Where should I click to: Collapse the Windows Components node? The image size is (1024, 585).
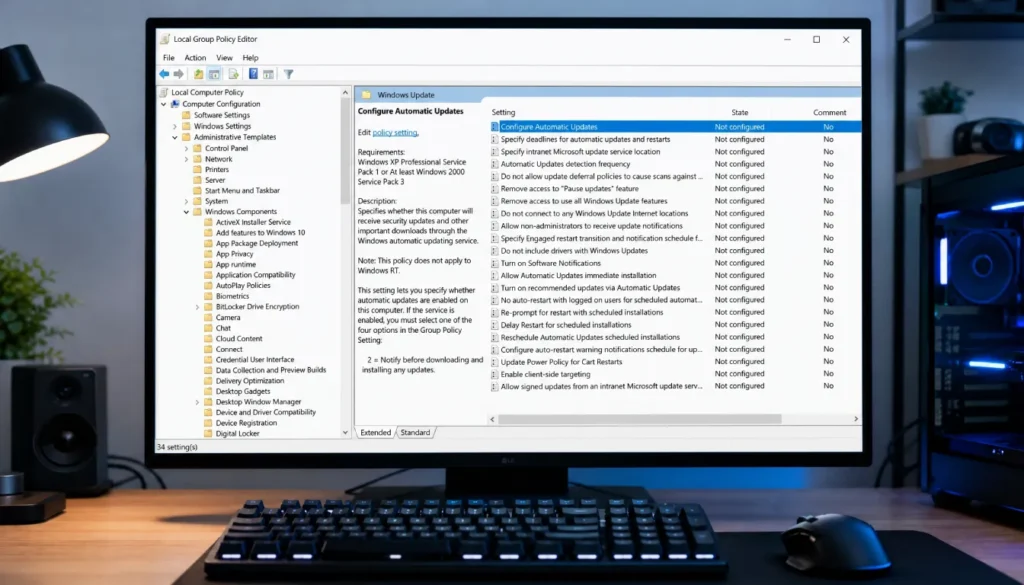coord(186,212)
